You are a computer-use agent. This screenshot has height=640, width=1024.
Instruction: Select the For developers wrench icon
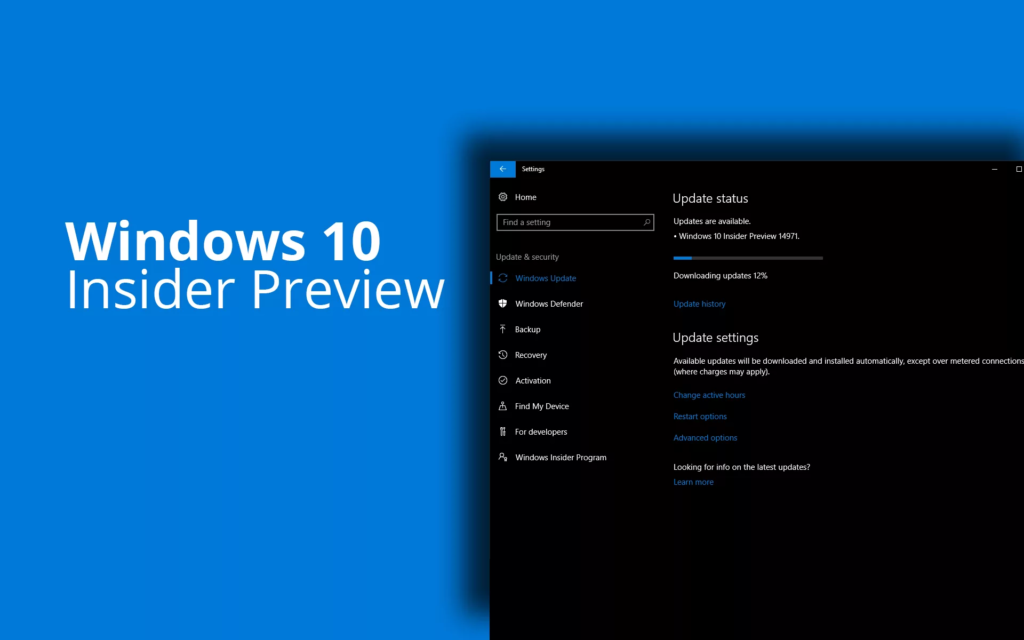point(502,431)
